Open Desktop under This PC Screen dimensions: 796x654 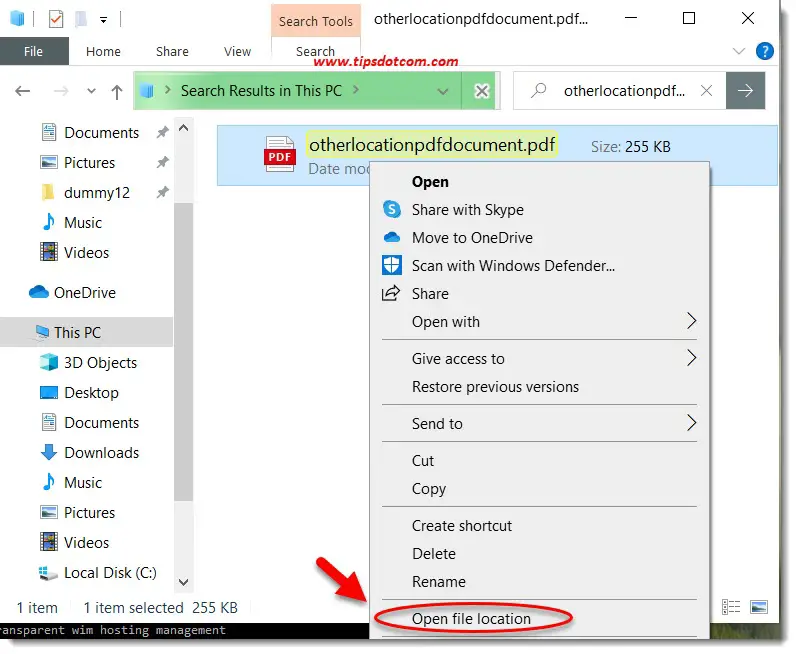pos(91,393)
